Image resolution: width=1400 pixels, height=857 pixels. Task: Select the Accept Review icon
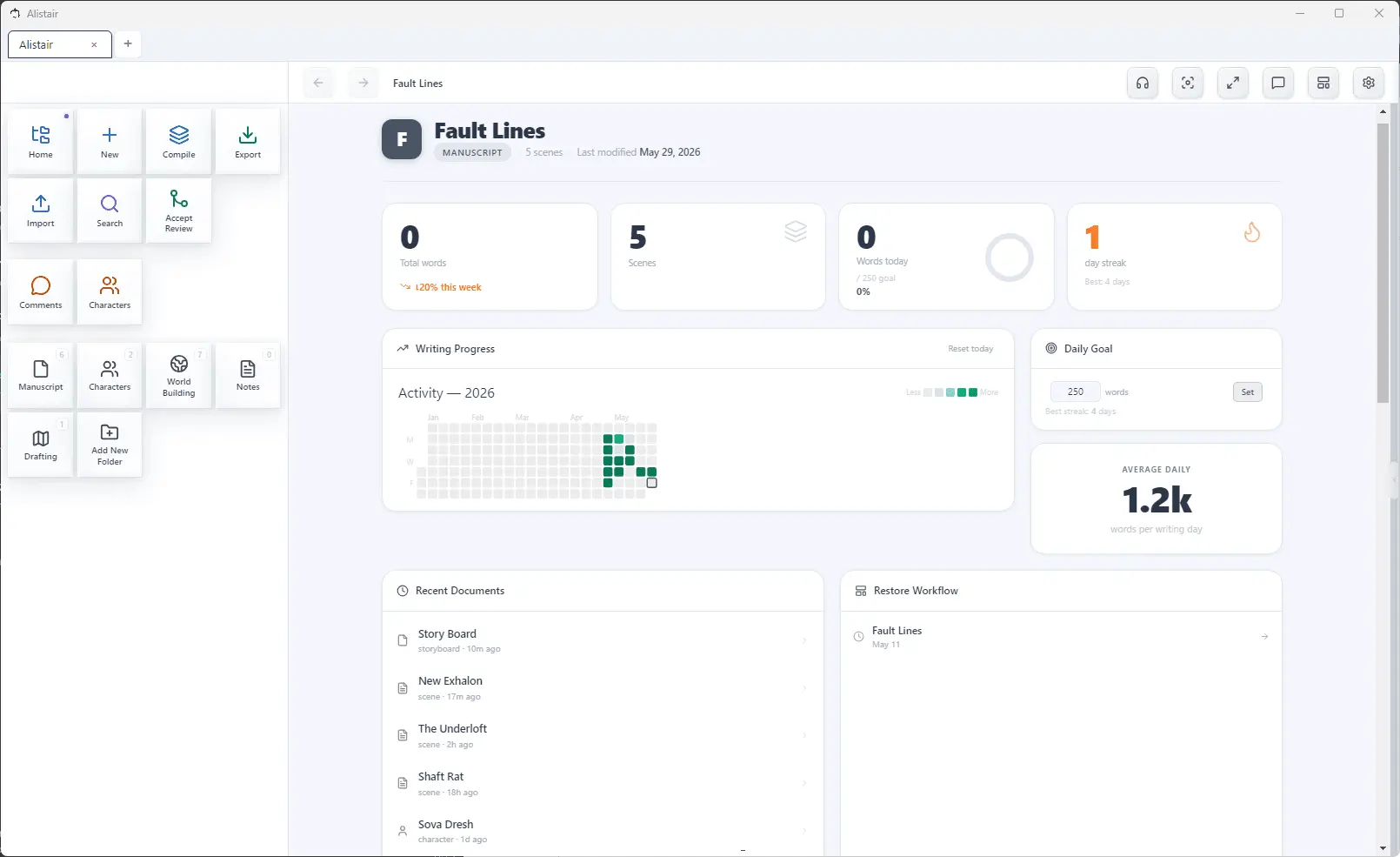(x=178, y=210)
